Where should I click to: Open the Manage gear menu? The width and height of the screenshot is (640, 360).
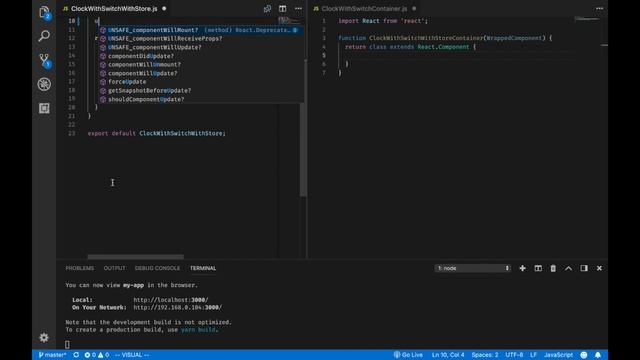click(44, 338)
